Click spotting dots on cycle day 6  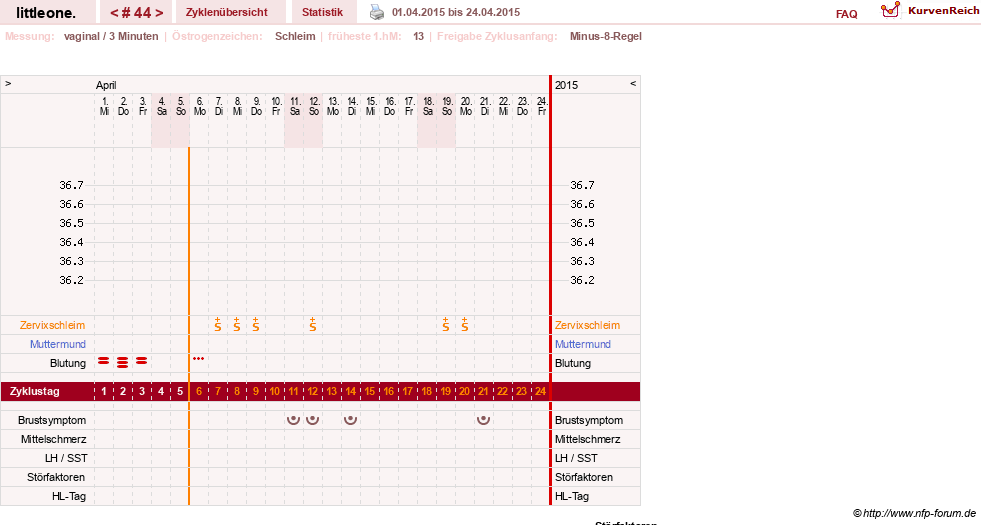click(198, 359)
